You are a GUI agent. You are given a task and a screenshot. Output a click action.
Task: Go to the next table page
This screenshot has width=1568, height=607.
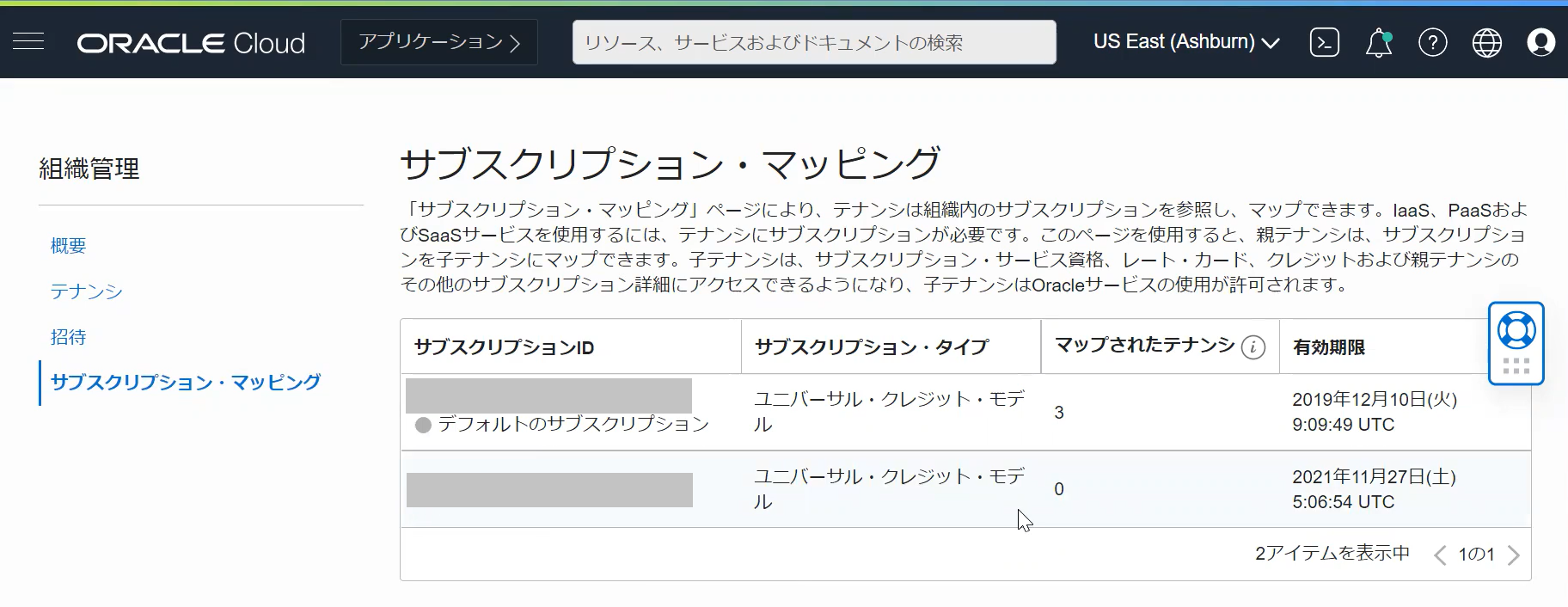[x=1514, y=555]
